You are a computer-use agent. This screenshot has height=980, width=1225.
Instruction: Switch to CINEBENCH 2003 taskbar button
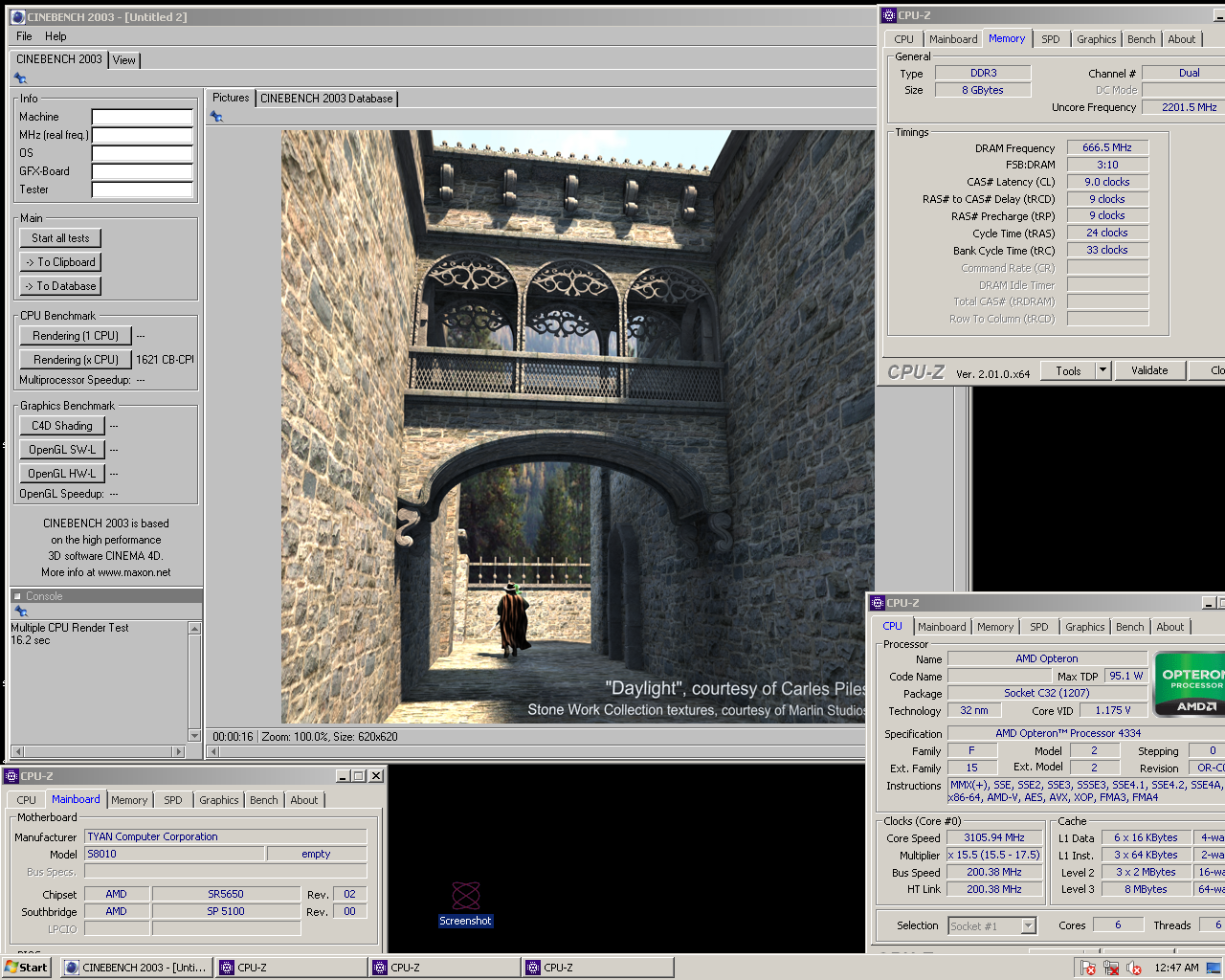[136, 968]
